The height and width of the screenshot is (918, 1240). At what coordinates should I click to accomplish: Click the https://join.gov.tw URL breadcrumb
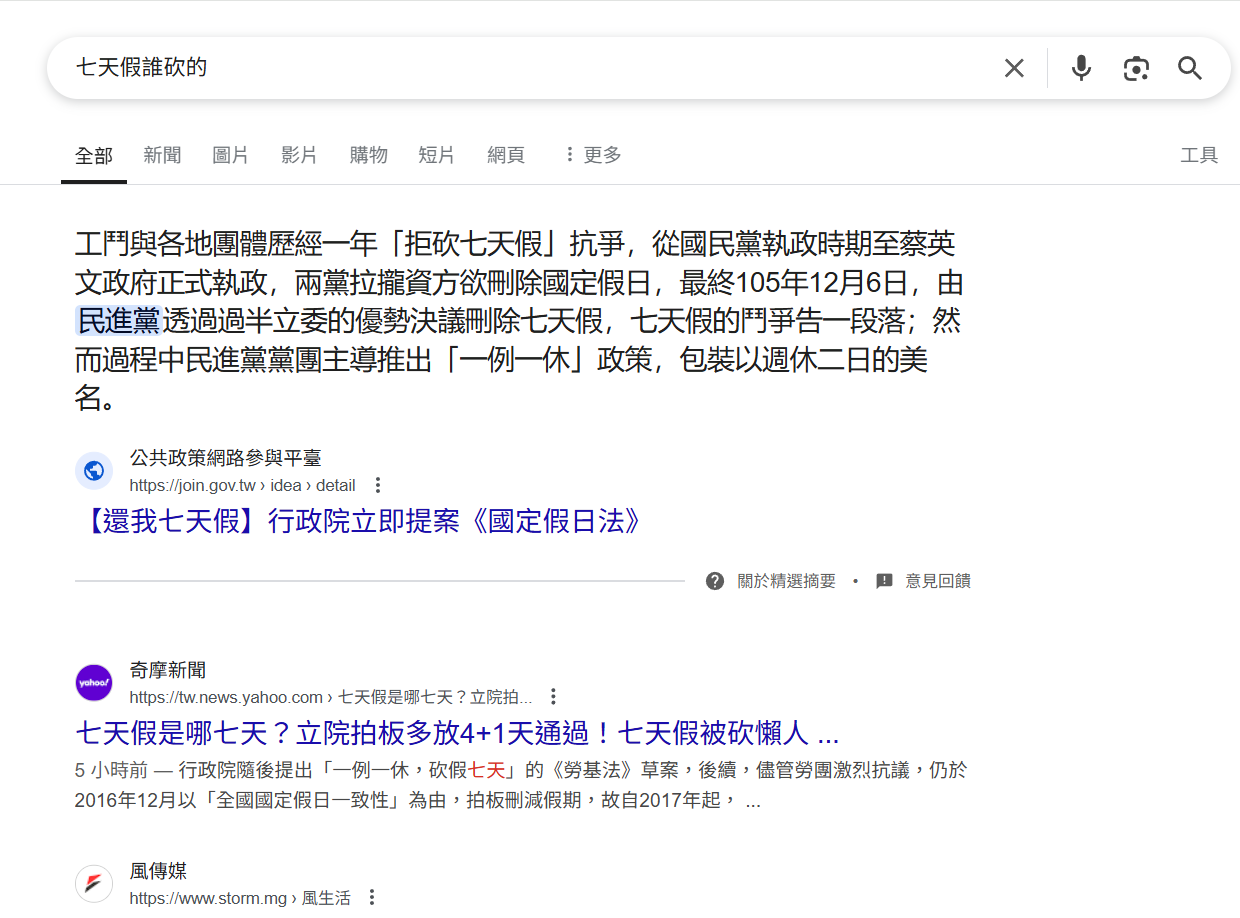[243, 485]
